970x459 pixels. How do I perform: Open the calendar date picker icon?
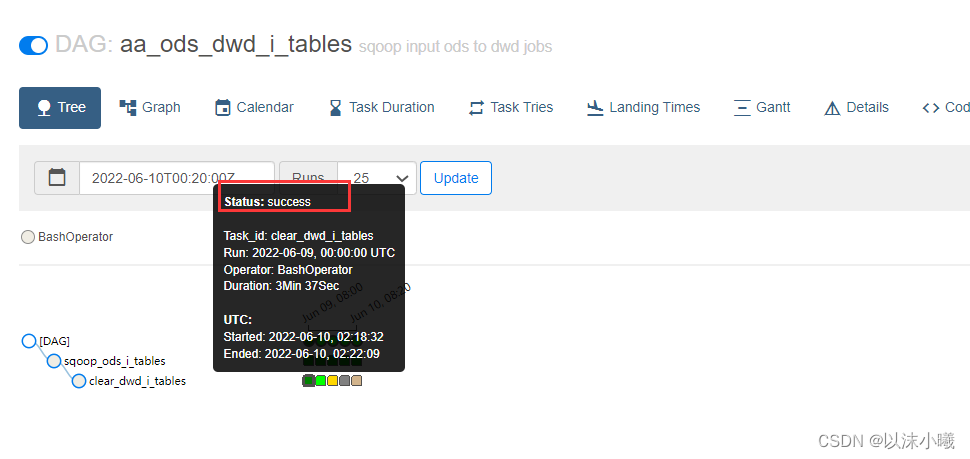point(57,178)
